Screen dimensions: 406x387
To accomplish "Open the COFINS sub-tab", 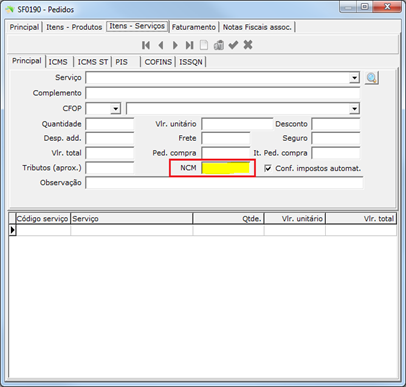I will (158, 62).
